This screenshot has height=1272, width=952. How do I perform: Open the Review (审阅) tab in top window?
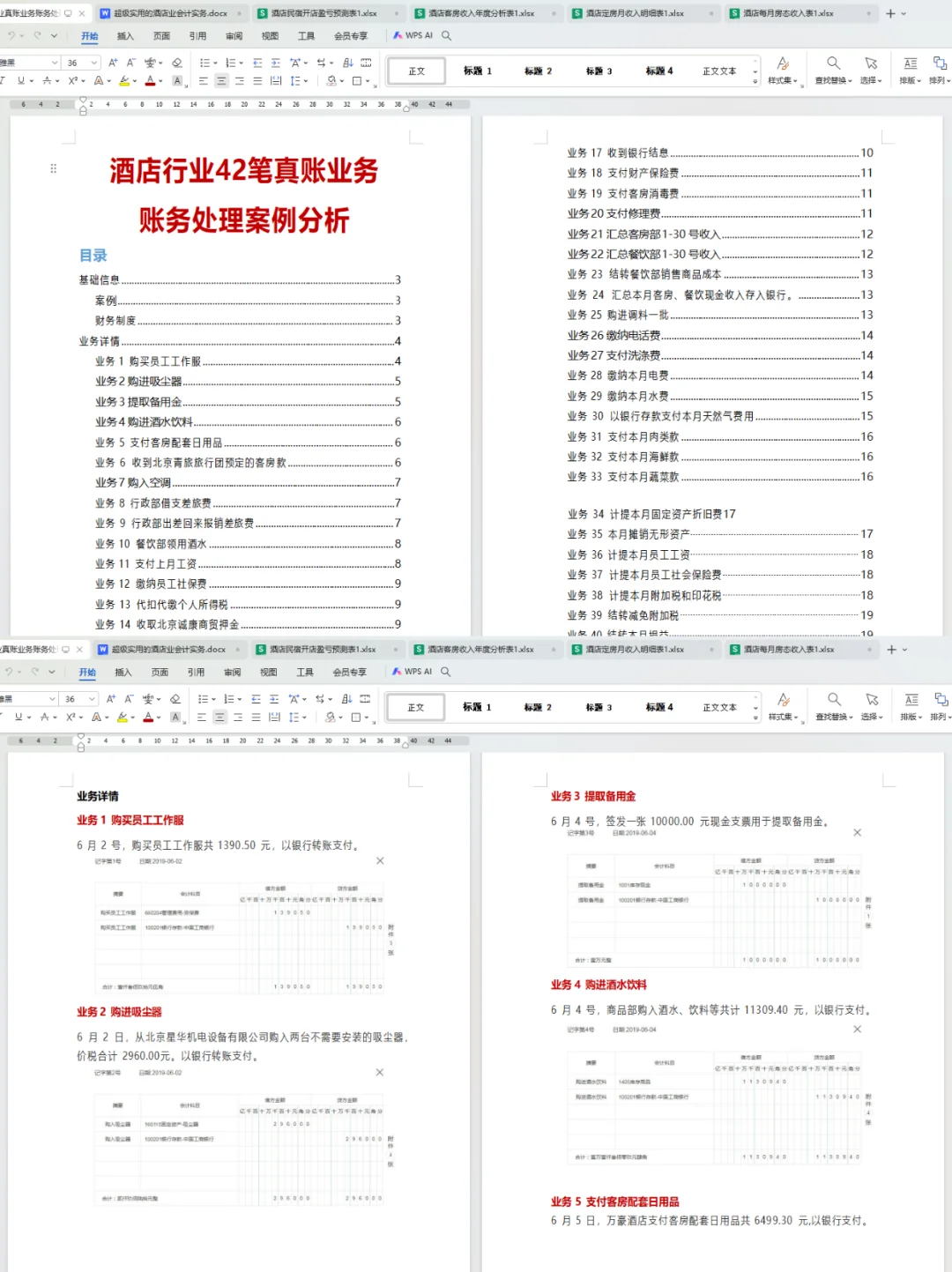[234, 36]
